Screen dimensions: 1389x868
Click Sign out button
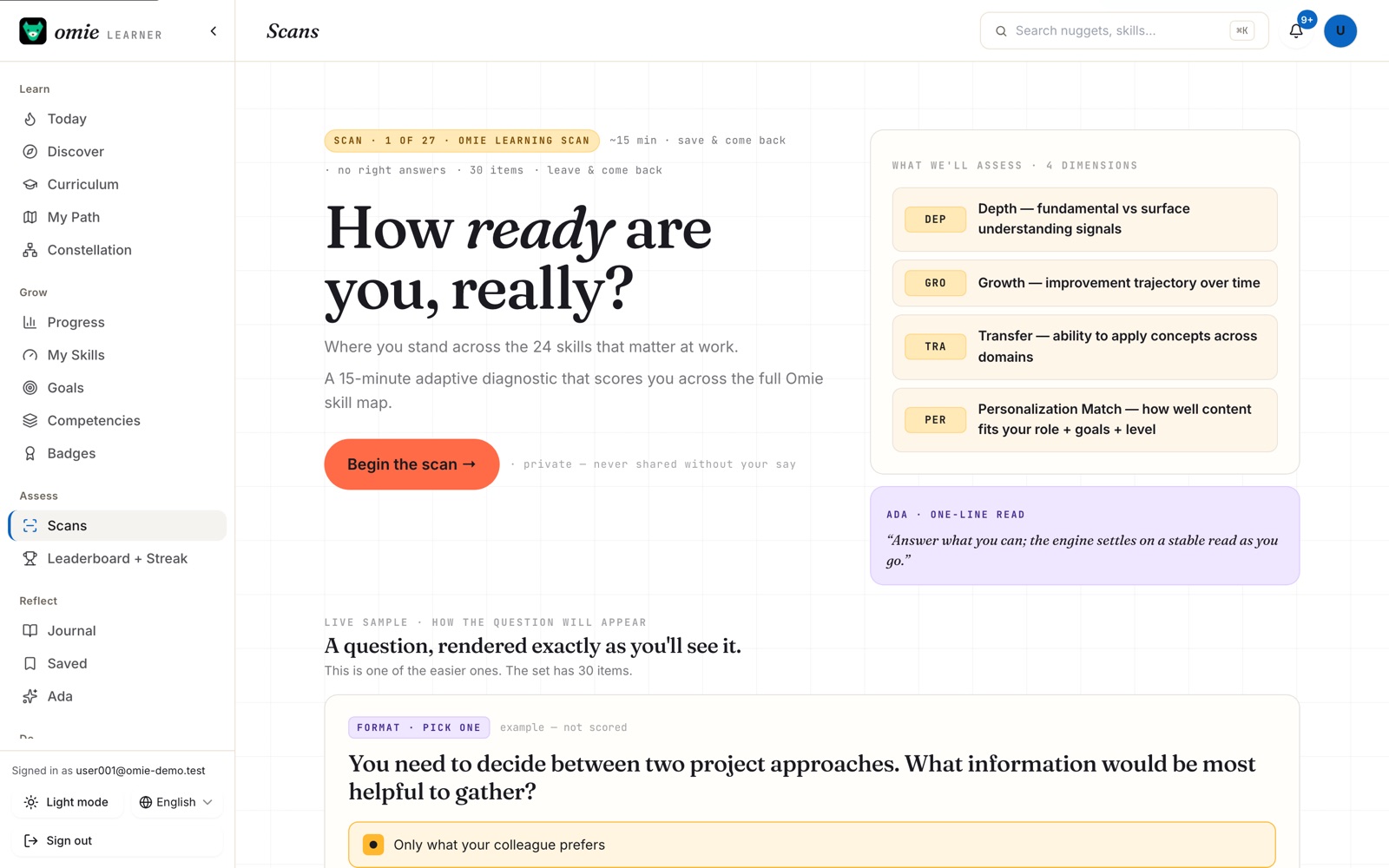coord(117,840)
